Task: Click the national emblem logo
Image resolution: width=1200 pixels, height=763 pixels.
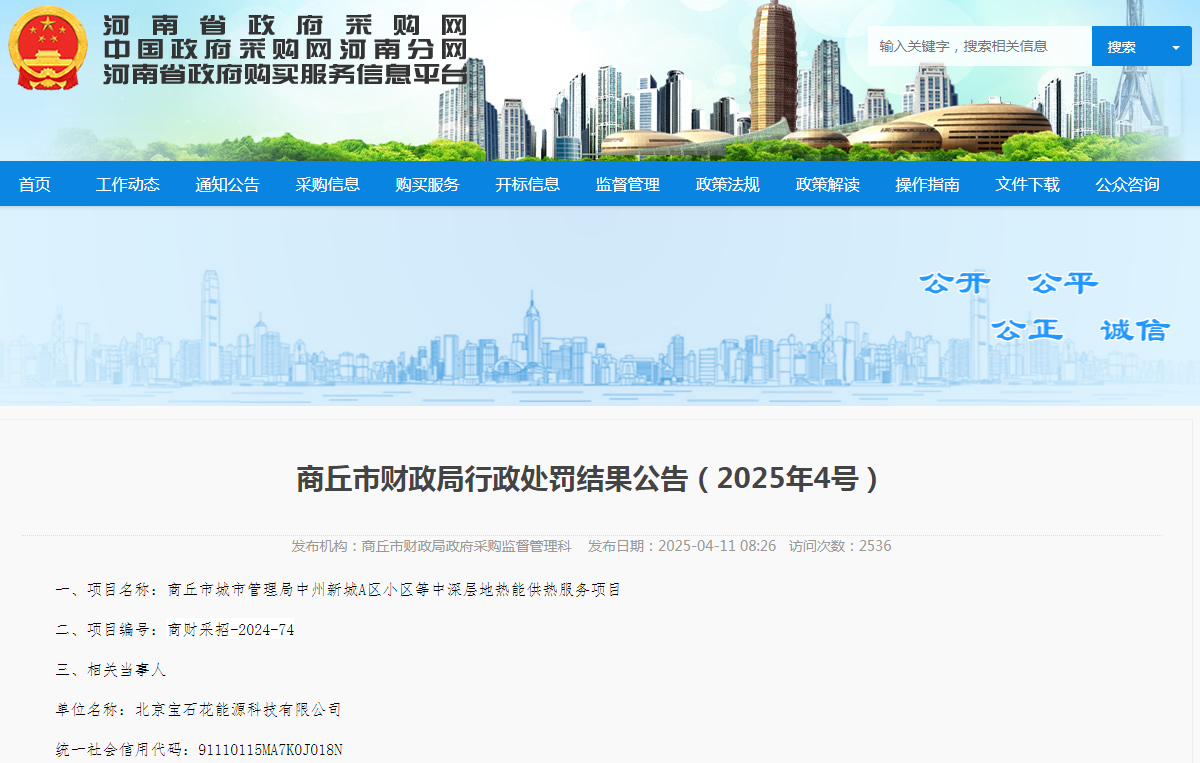Action: point(48,48)
